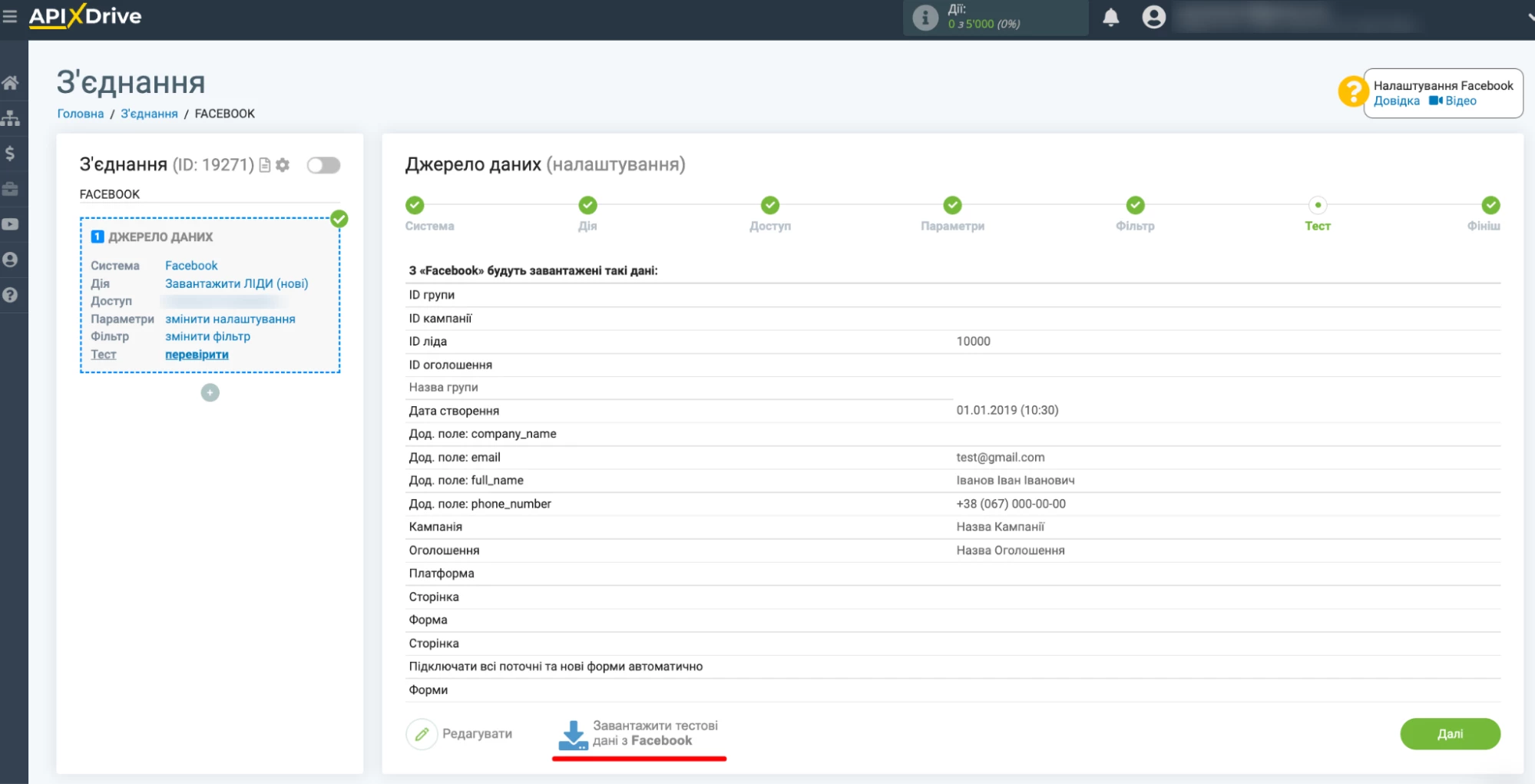Select the Дія step label
Screen dimensions: 1535x784
(587, 226)
